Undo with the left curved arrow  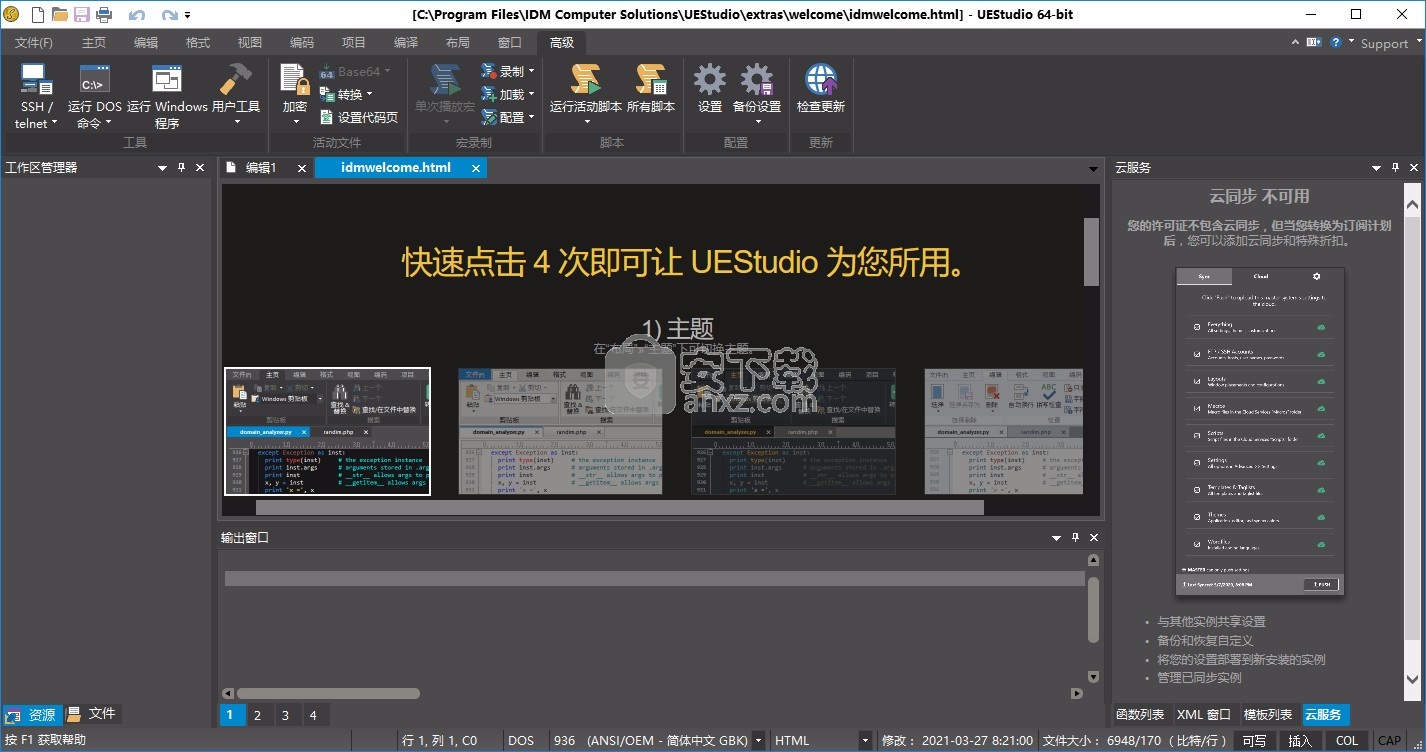(x=137, y=15)
